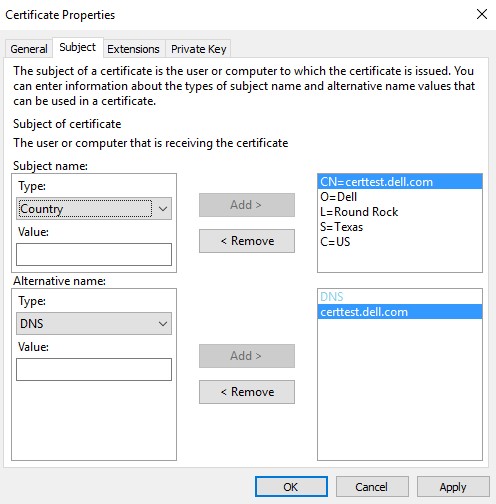The width and height of the screenshot is (496, 504).
Task: Confirm with the OK button
Action: coord(291,487)
